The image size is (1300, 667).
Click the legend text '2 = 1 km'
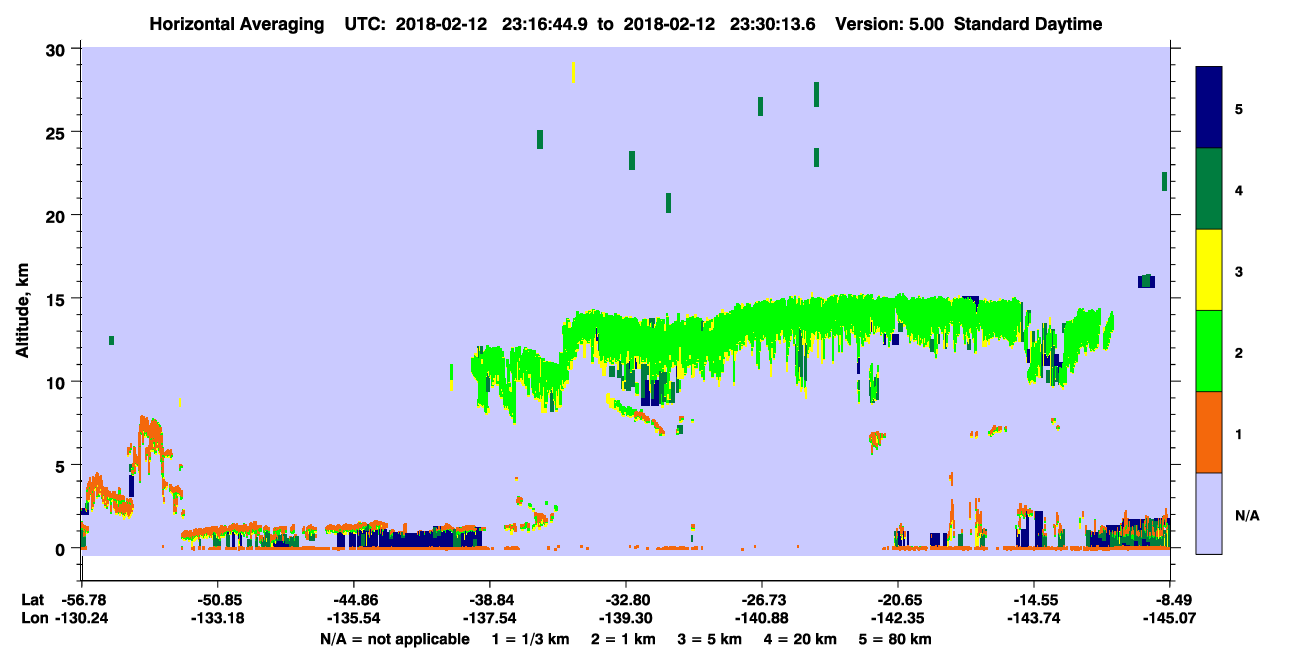pyautogui.click(x=623, y=639)
